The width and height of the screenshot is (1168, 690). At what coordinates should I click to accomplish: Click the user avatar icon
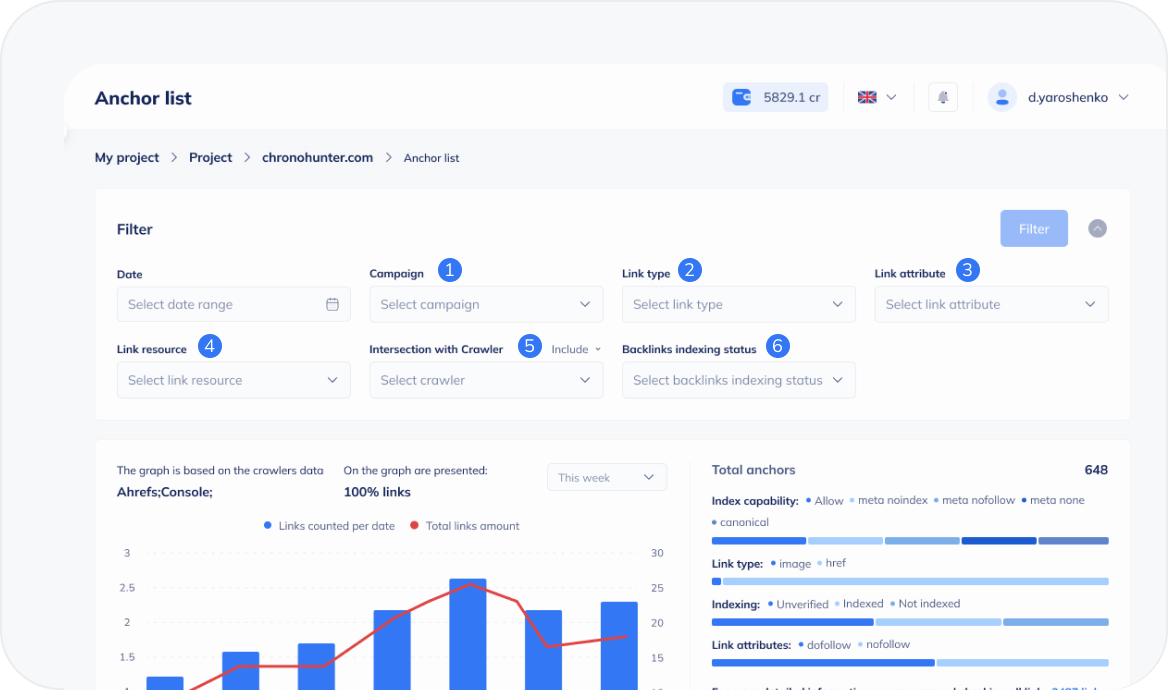(1001, 97)
